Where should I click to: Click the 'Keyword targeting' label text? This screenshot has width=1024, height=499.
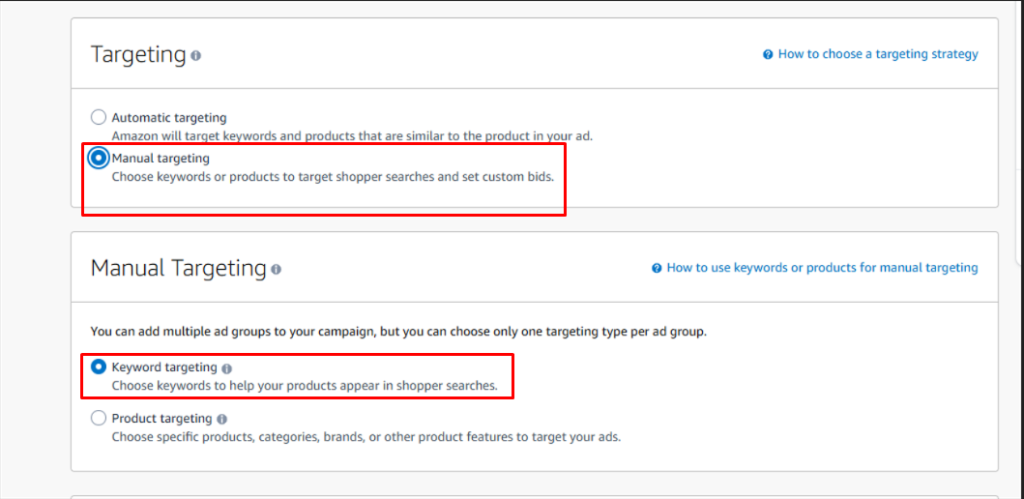pyautogui.click(x=164, y=368)
